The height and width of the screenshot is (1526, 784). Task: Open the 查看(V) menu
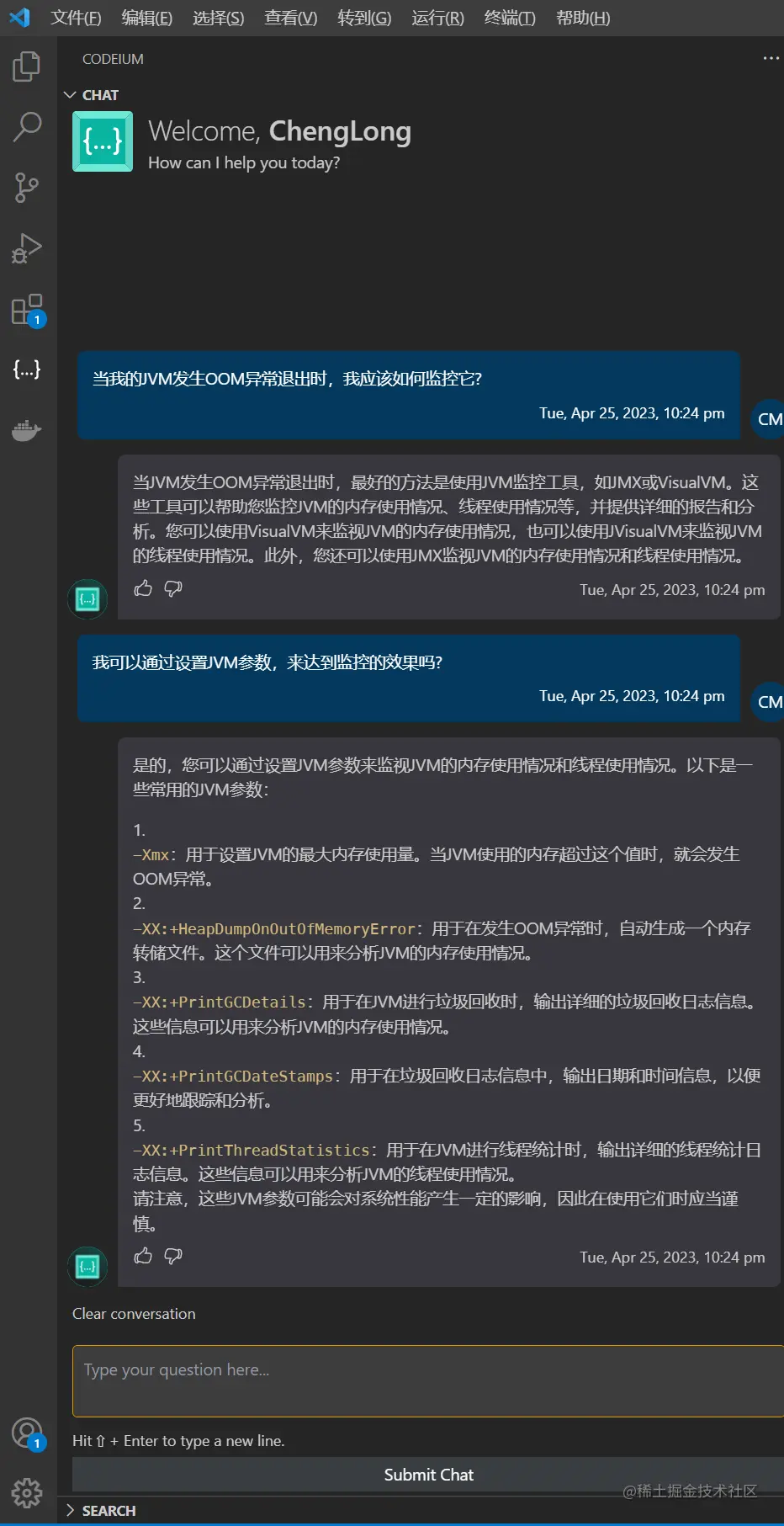pyautogui.click(x=290, y=18)
